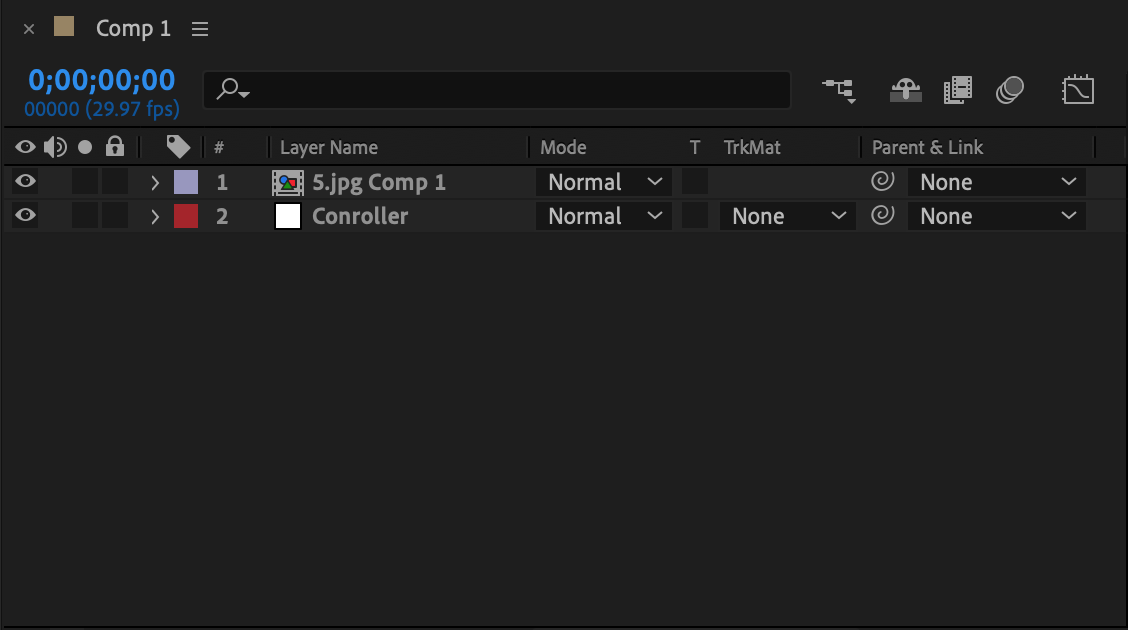
Task: Open blending Mode dropdown for Conroller
Action: pos(604,216)
